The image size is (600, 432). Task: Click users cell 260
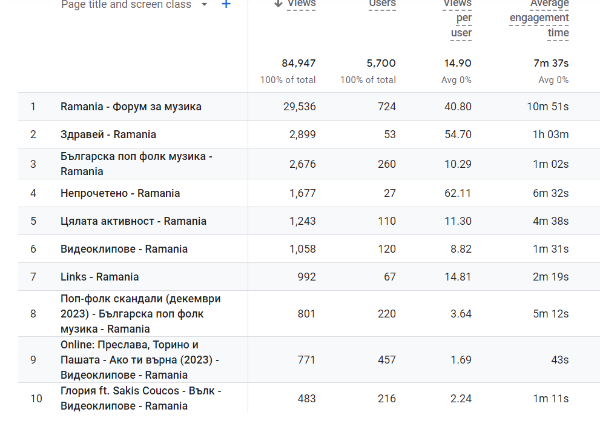pyautogui.click(x=386, y=164)
